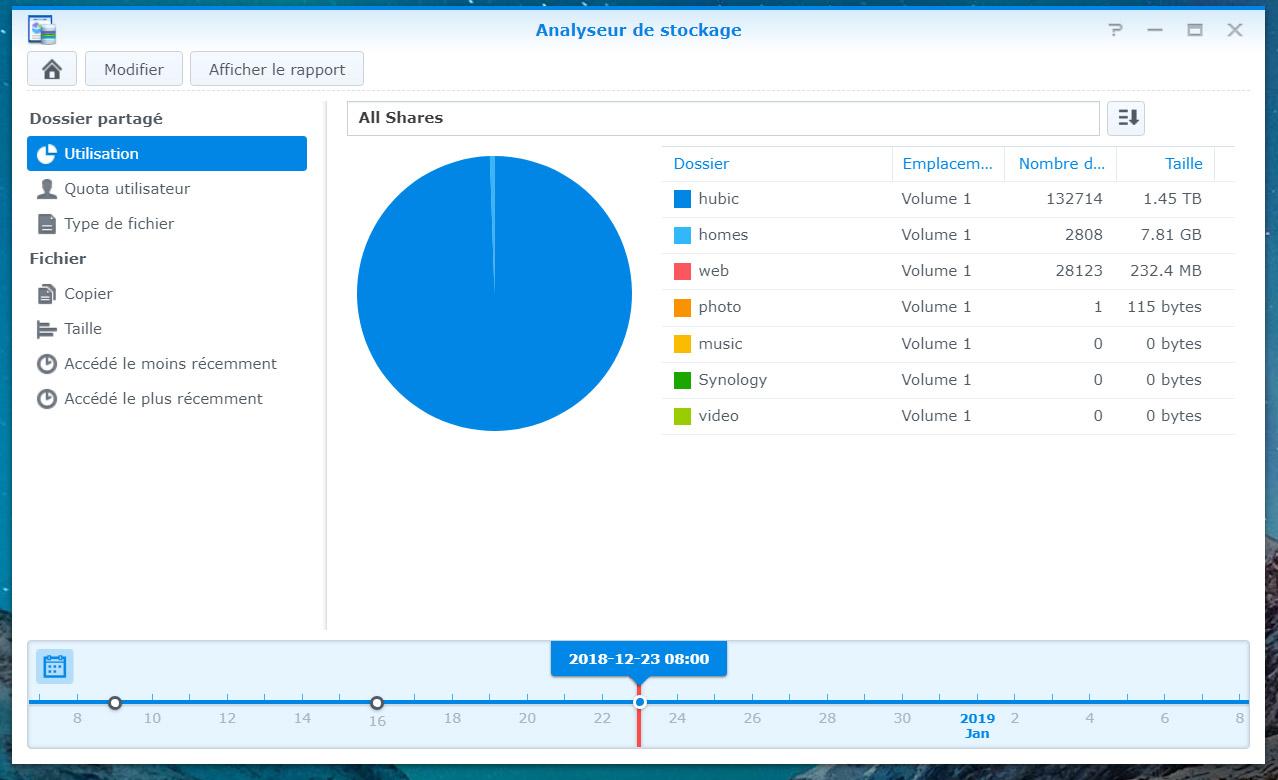Select the timeline marker near day 9

[x=115, y=703]
